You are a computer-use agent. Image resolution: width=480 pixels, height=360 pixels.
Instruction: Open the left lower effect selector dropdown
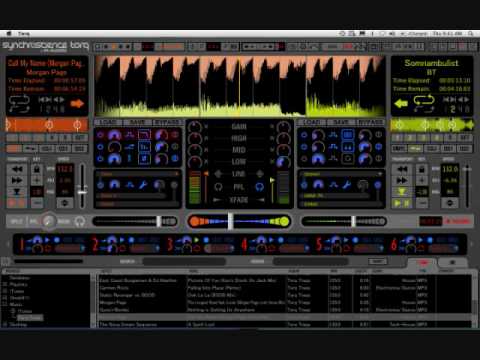[x=138, y=174]
